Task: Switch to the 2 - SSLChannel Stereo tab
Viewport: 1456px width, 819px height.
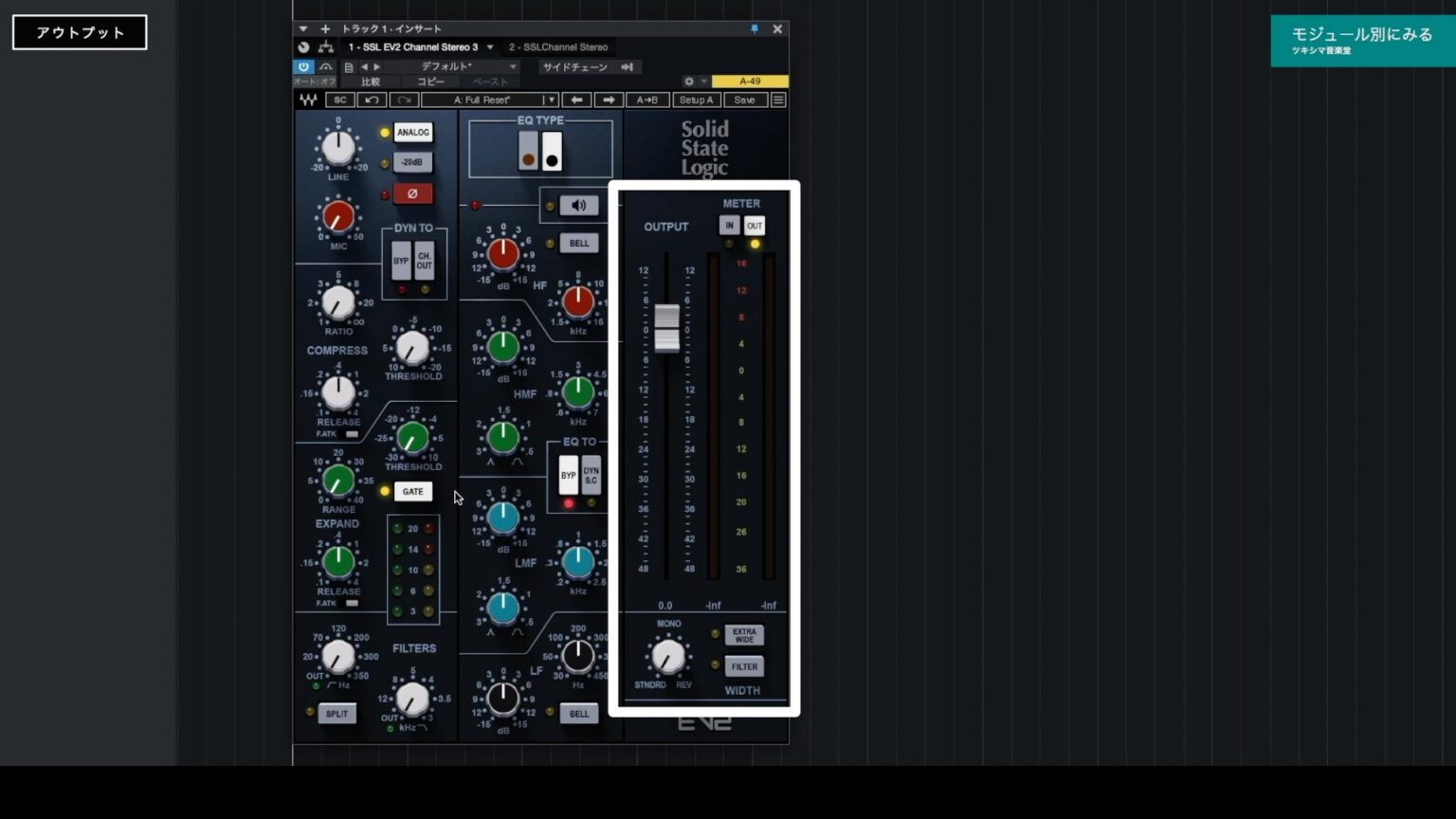Action: 558,46
